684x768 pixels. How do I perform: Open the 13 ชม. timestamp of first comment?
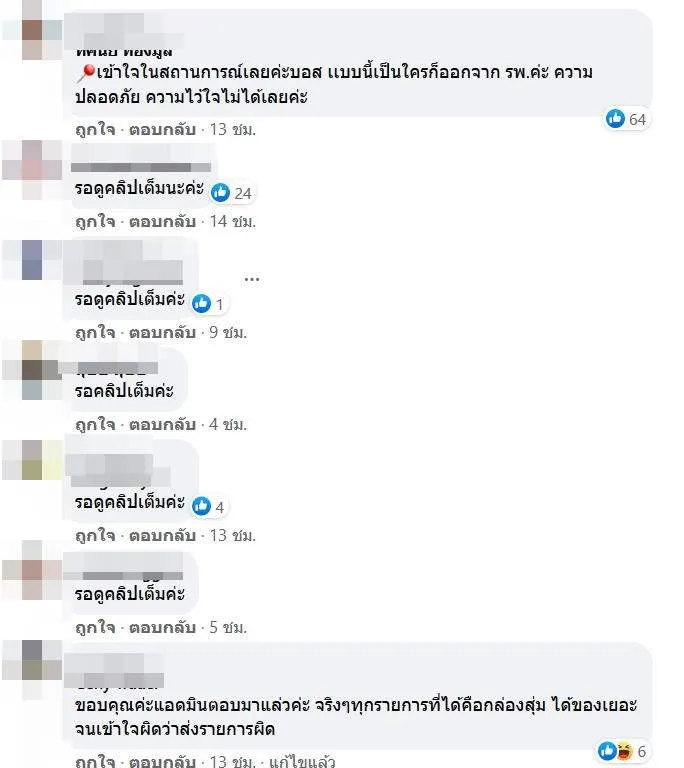[233, 130]
